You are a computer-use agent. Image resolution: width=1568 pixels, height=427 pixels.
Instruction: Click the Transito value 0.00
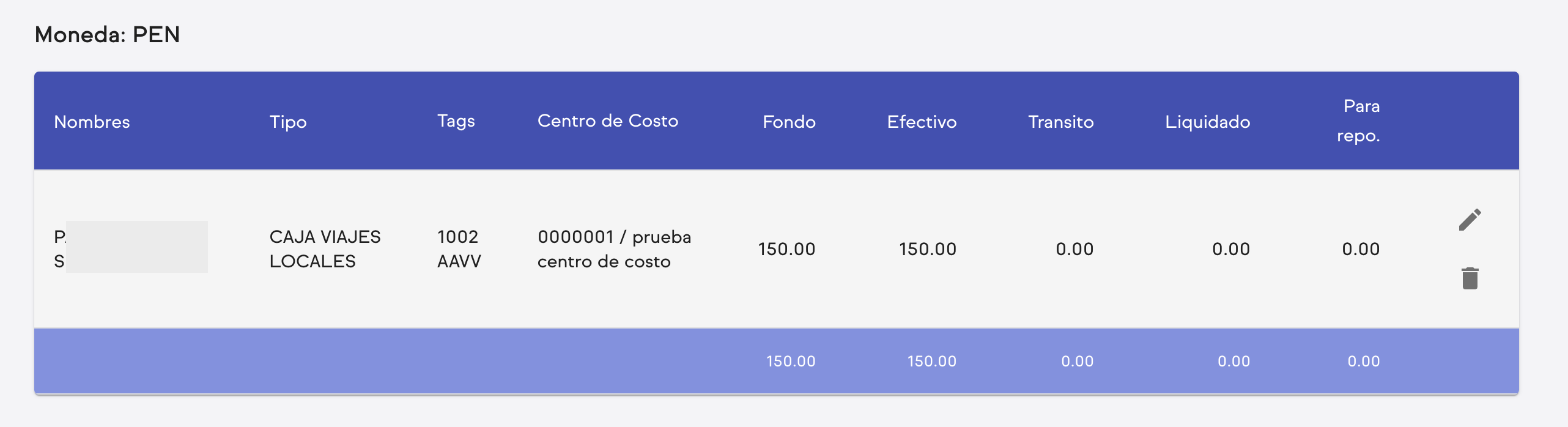pyautogui.click(x=1074, y=249)
